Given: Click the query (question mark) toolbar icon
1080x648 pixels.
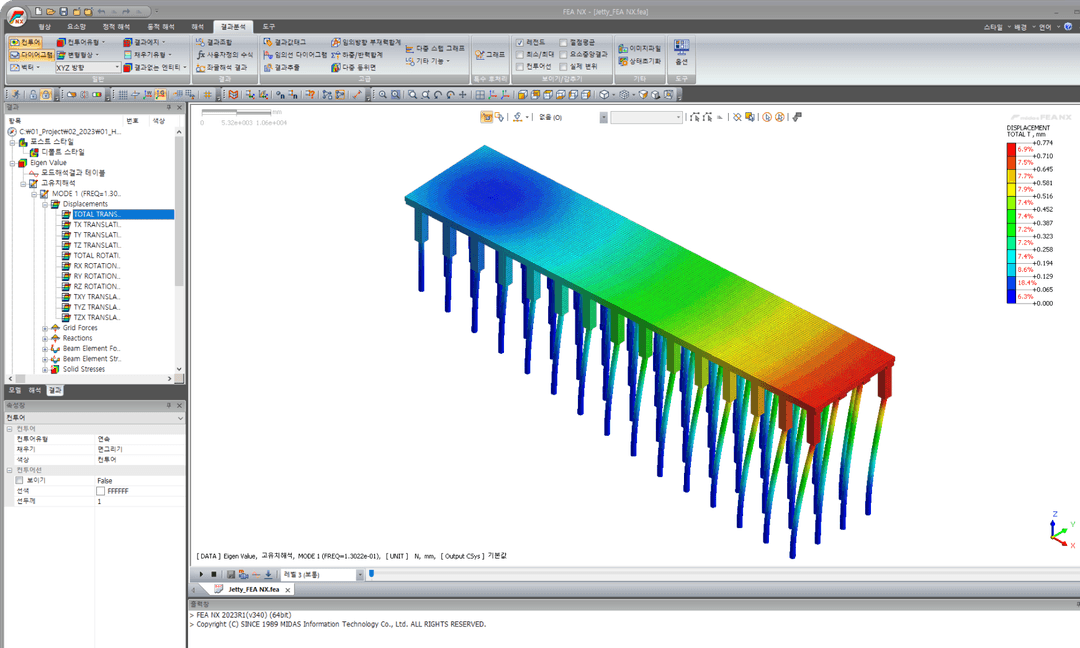Looking at the screenshot, I should click(x=311, y=94).
